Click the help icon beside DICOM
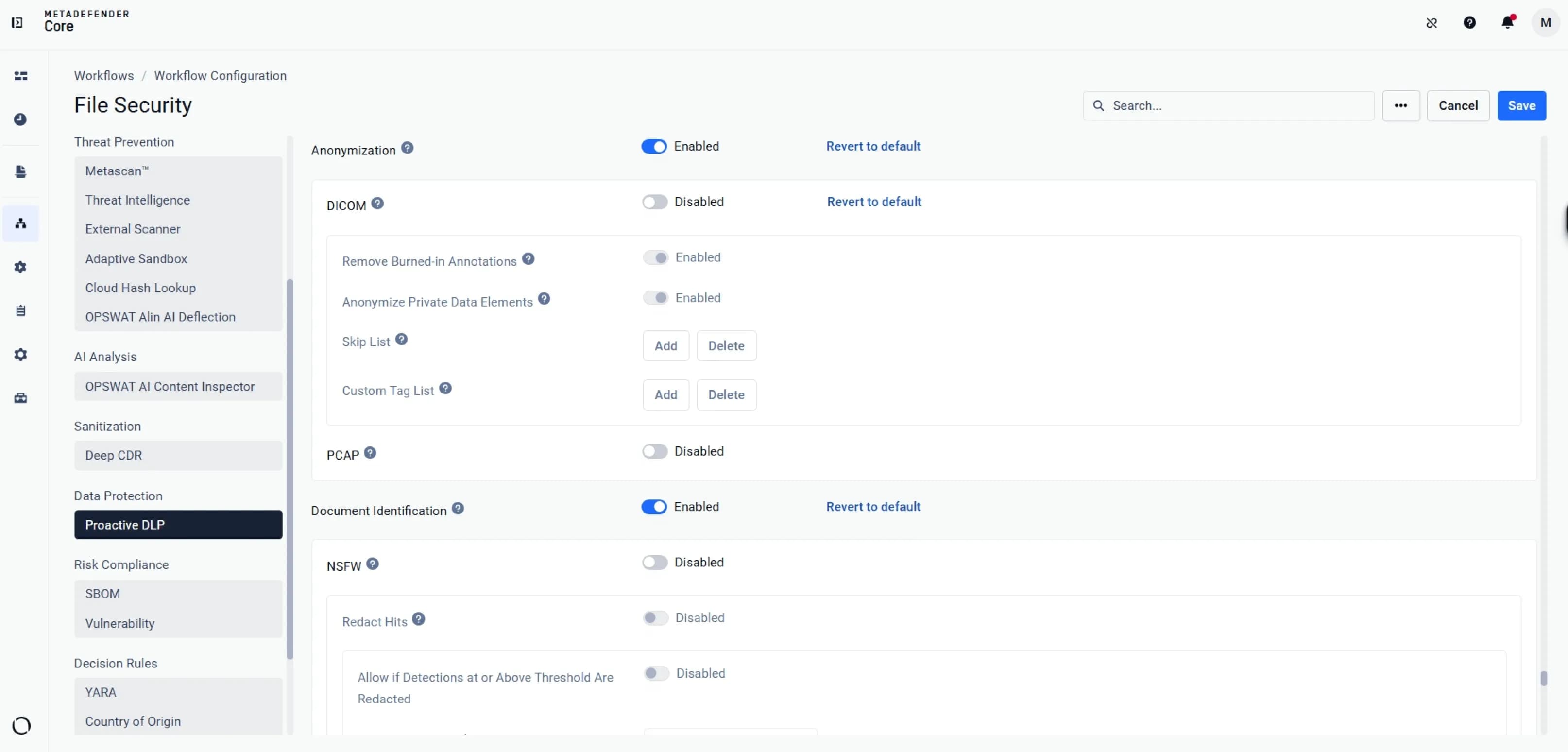This screenshot has width=1568, height=752. (x=377, y=204)
